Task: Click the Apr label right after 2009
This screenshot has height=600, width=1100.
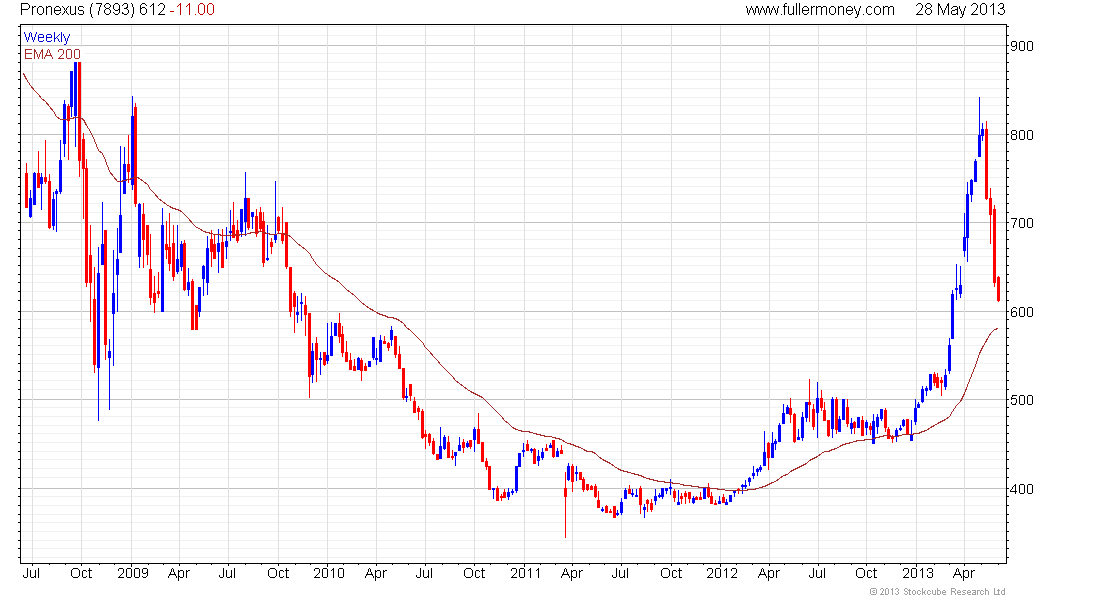Action: point(179,573)
